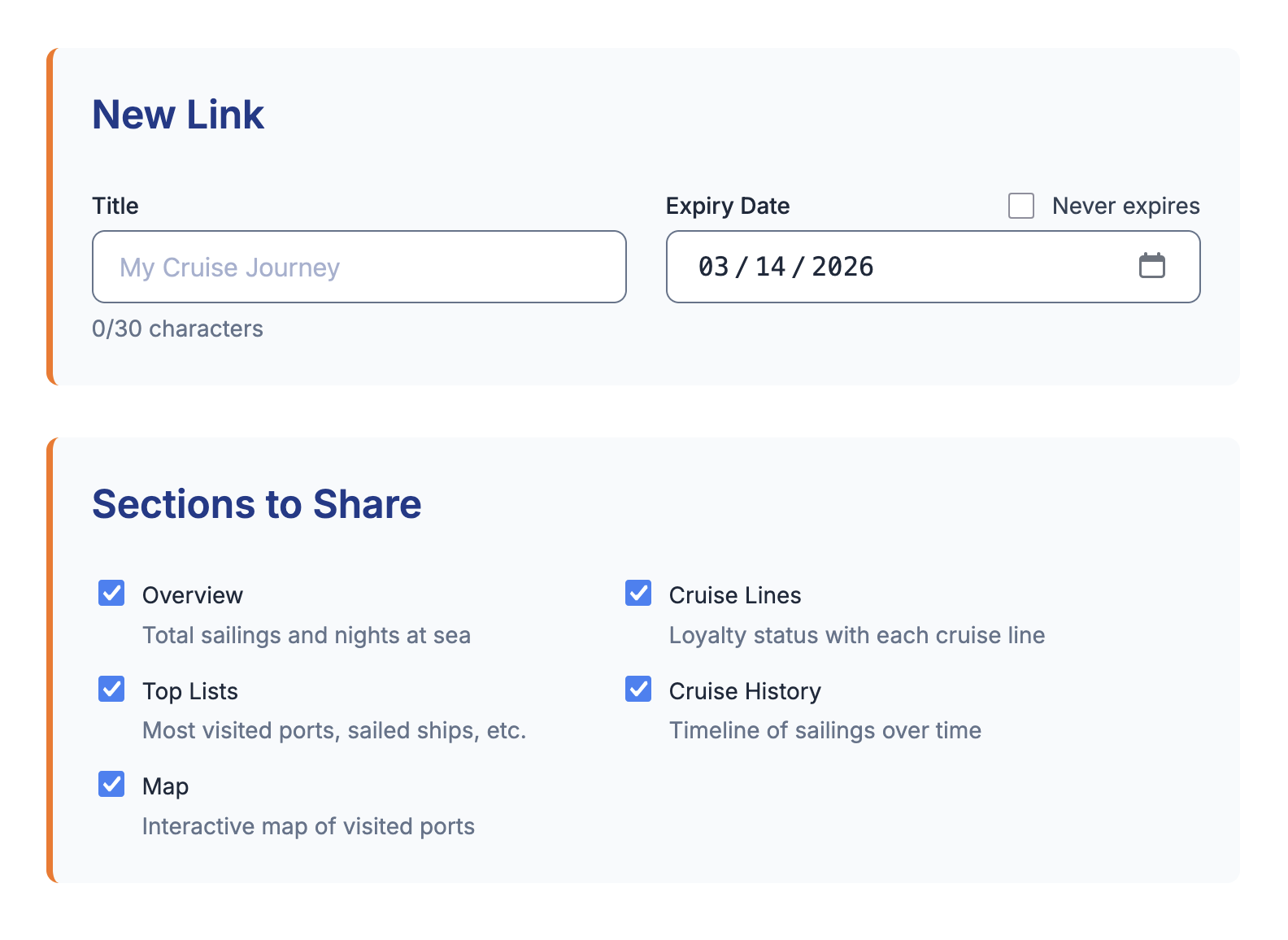Click the Overview label text
Viewport: 1288px width, 940px height.
[193, 595]
